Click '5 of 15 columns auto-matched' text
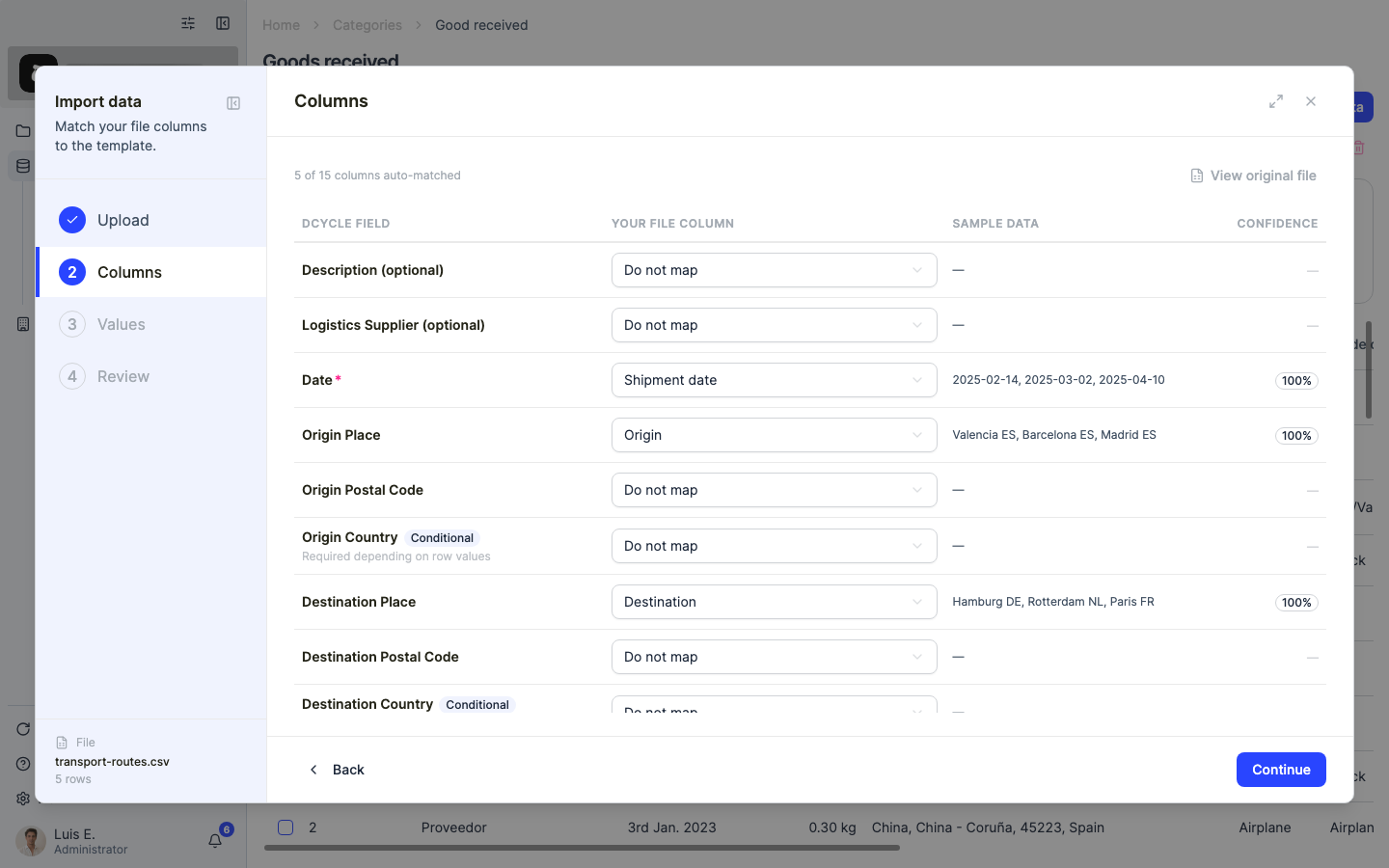This screenshot has width=1389, height=868. coord(377,176)
